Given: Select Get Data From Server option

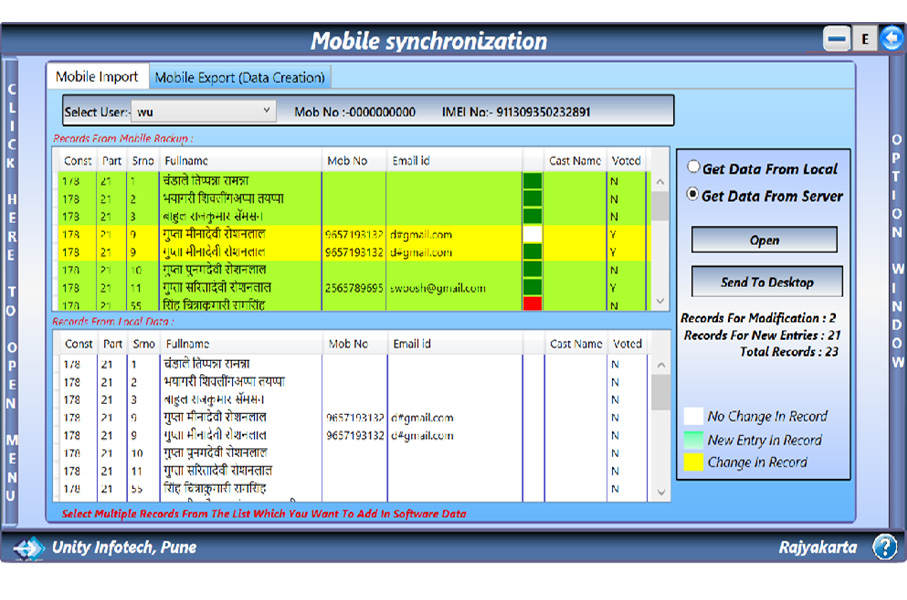Looking at the screenshot, I should (x=694, y=195).
